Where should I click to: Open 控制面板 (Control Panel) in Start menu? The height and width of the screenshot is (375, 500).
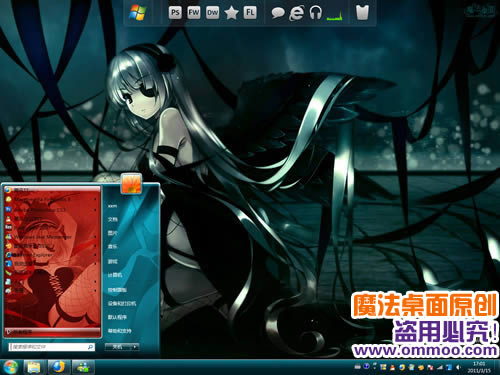pyautogui.click(x=117, y=290)
